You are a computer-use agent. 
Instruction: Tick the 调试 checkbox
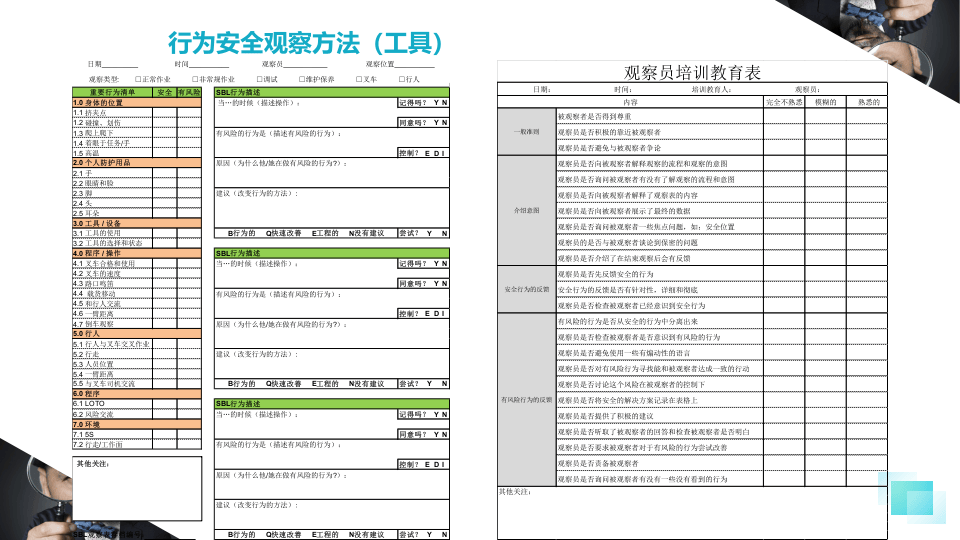point(260,79)
